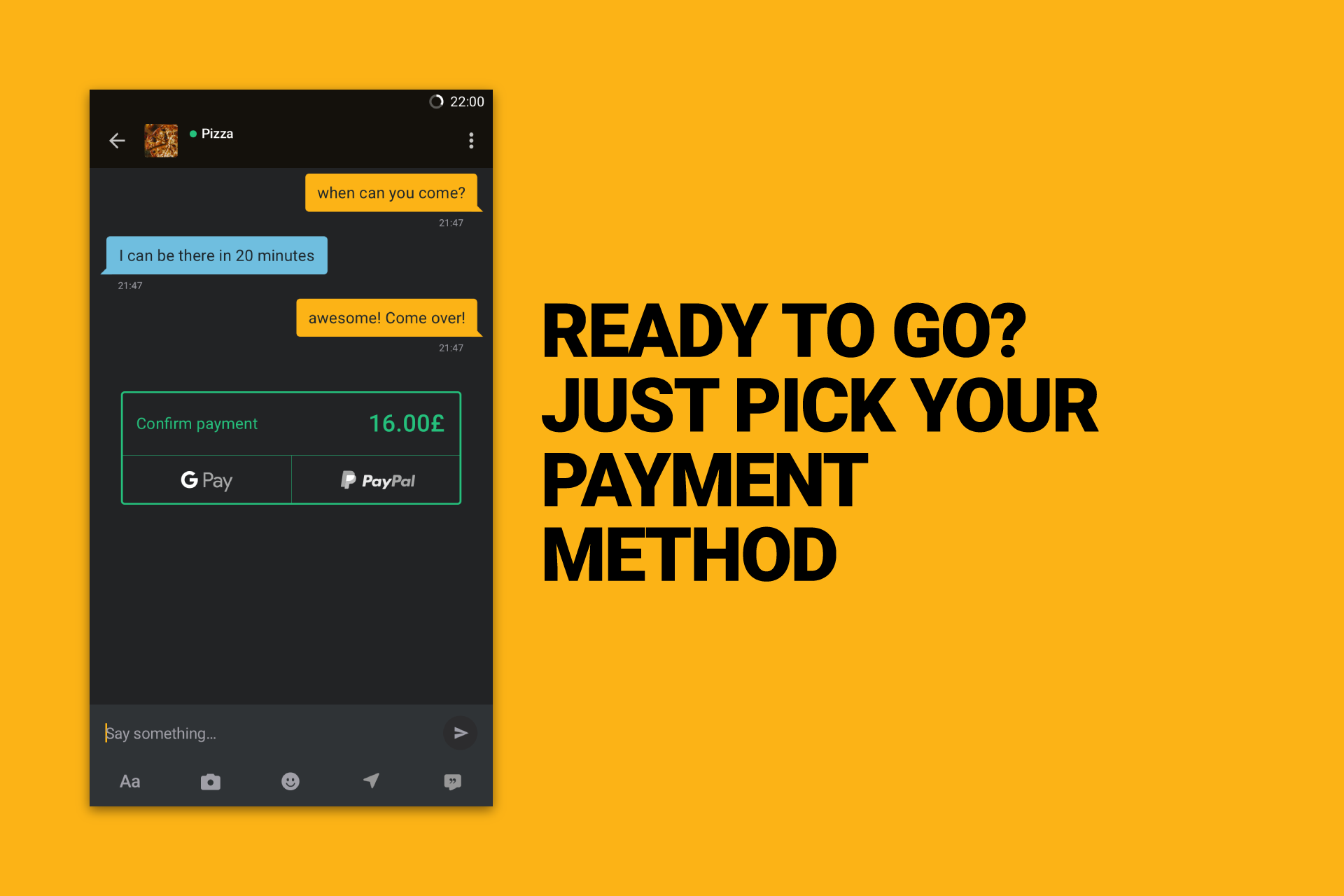Tap the back arrow navigation icon
The height and width of the screenshot is (896, 1344).
[x=117, y=140]
